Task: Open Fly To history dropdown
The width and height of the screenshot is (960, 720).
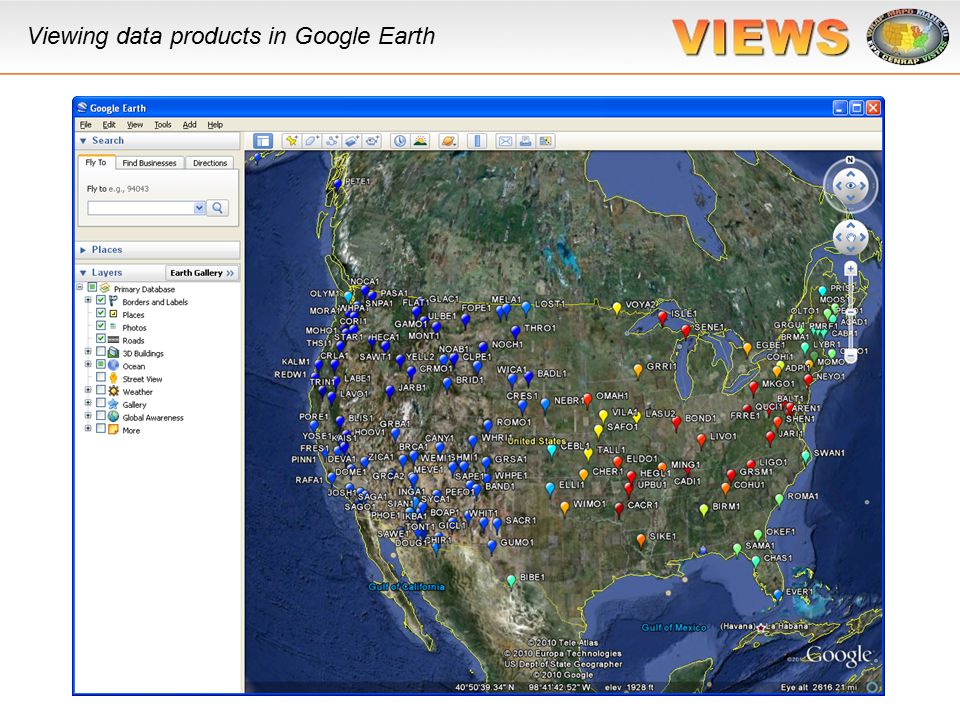Action: pyautogui.click(x=199, y=208)
